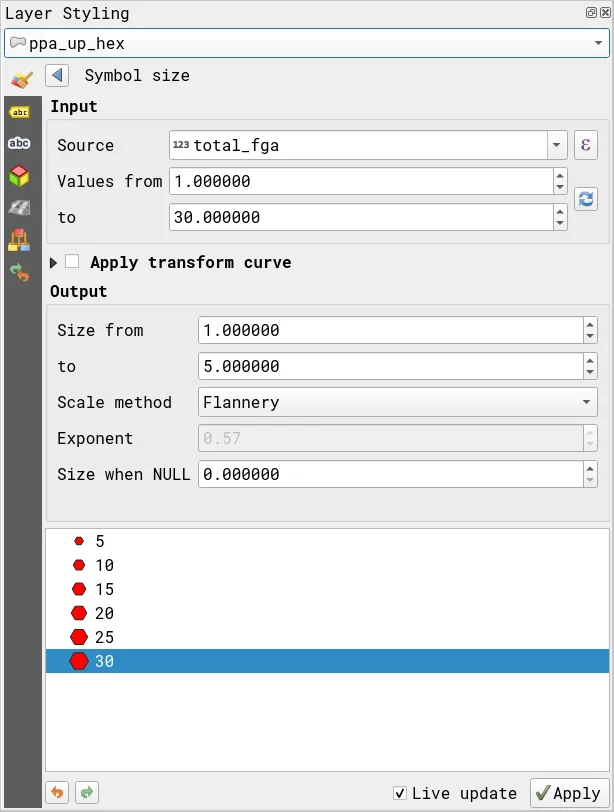Open the style History tab icon

pyautogui.click(x=20, y=272)
